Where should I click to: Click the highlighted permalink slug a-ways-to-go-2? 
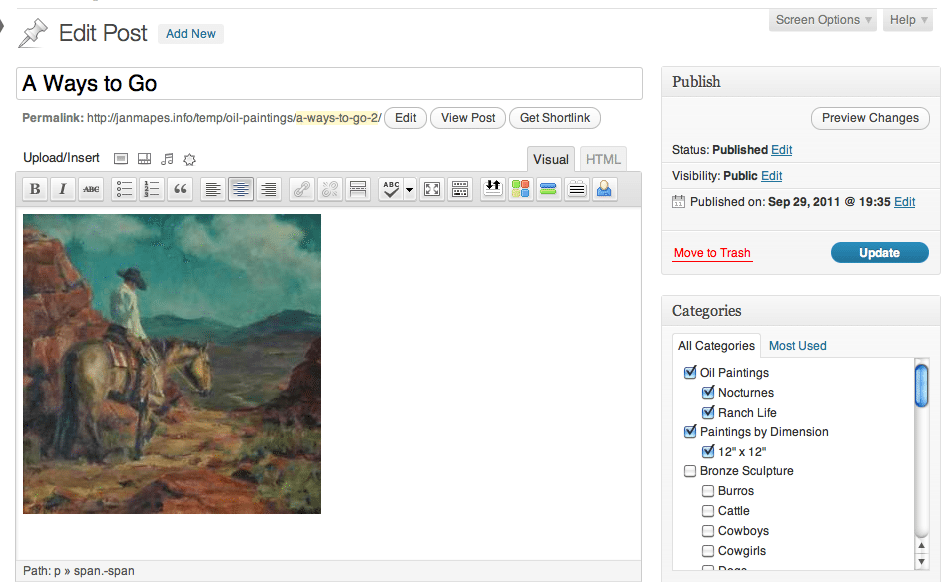click(x=337, y=118)
